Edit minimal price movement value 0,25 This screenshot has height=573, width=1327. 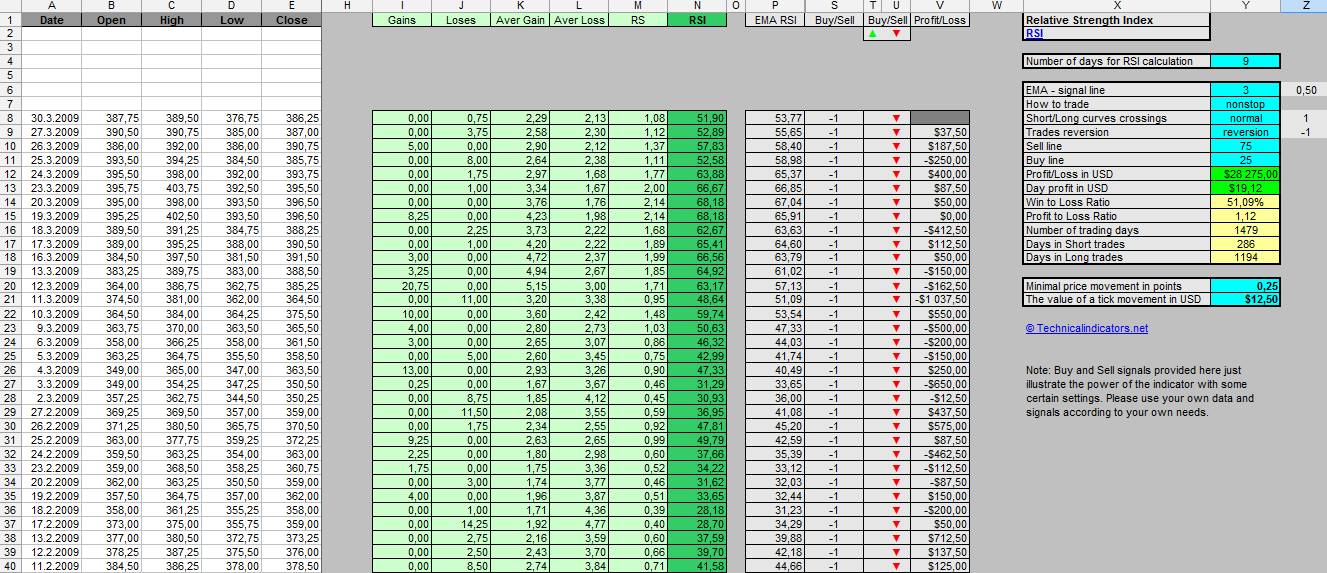(x=1245, y=285)
